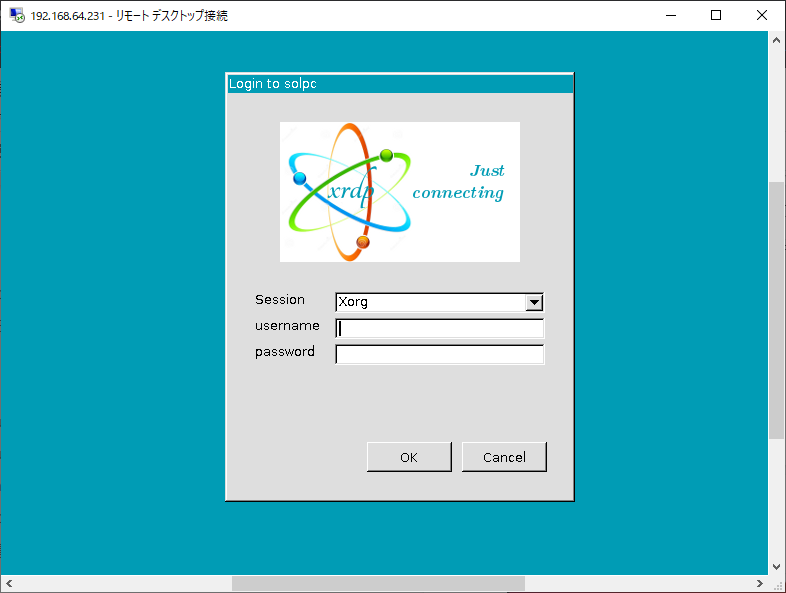Screen dimensions: 786x593
Task: Focus the password input field
Action: click(439, 354)
